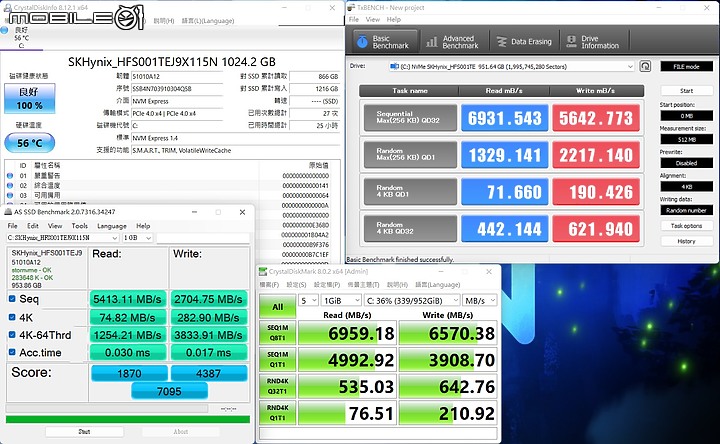
Task: Open the TxBENCH File menu
Action: (x=354, y=19)
